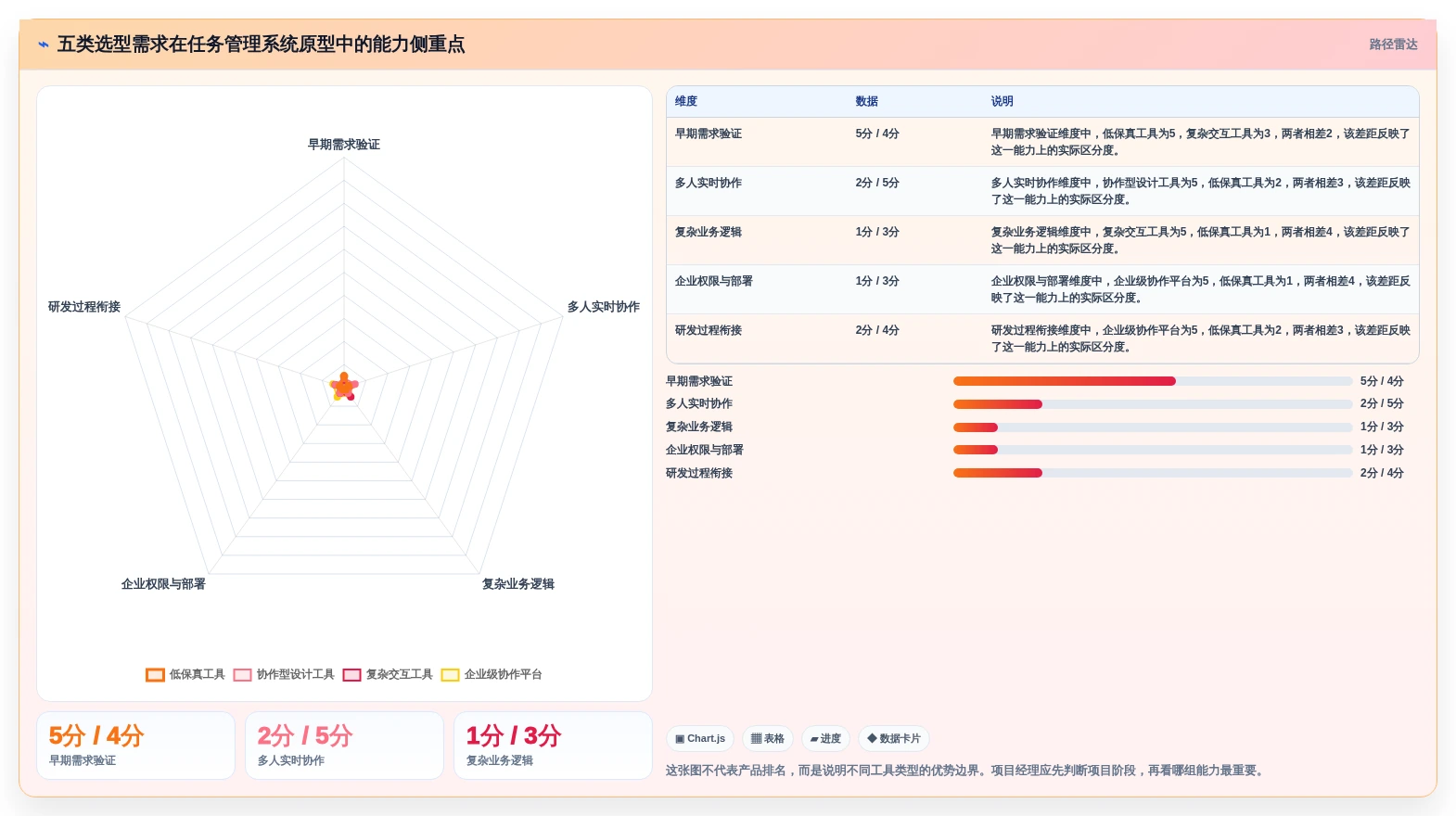Image resolution: width=1456 pixels, height=816 pixels.
Task: Click the 复杂业务逻辑 radar axis label
Action: pos(518,584)
